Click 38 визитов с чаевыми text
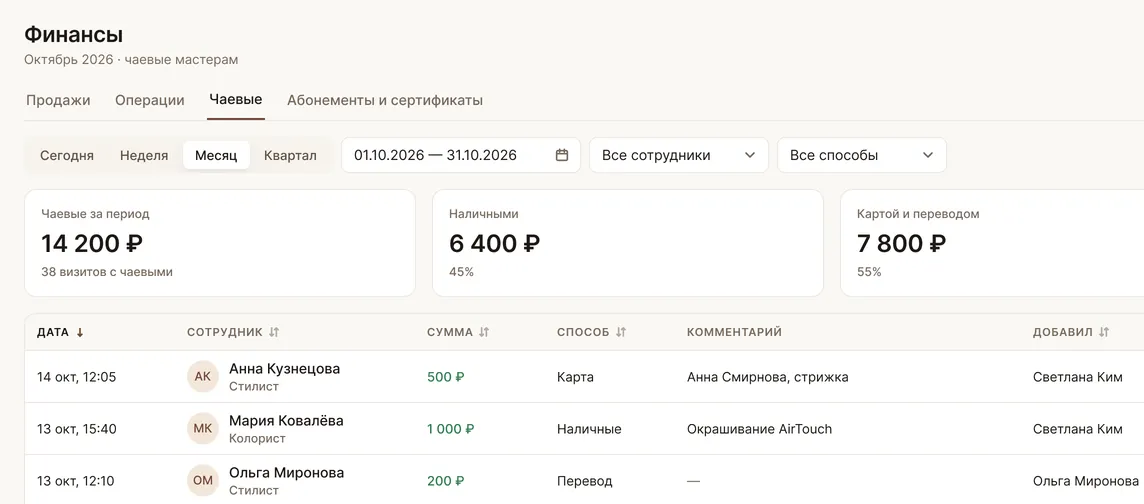 107,272
